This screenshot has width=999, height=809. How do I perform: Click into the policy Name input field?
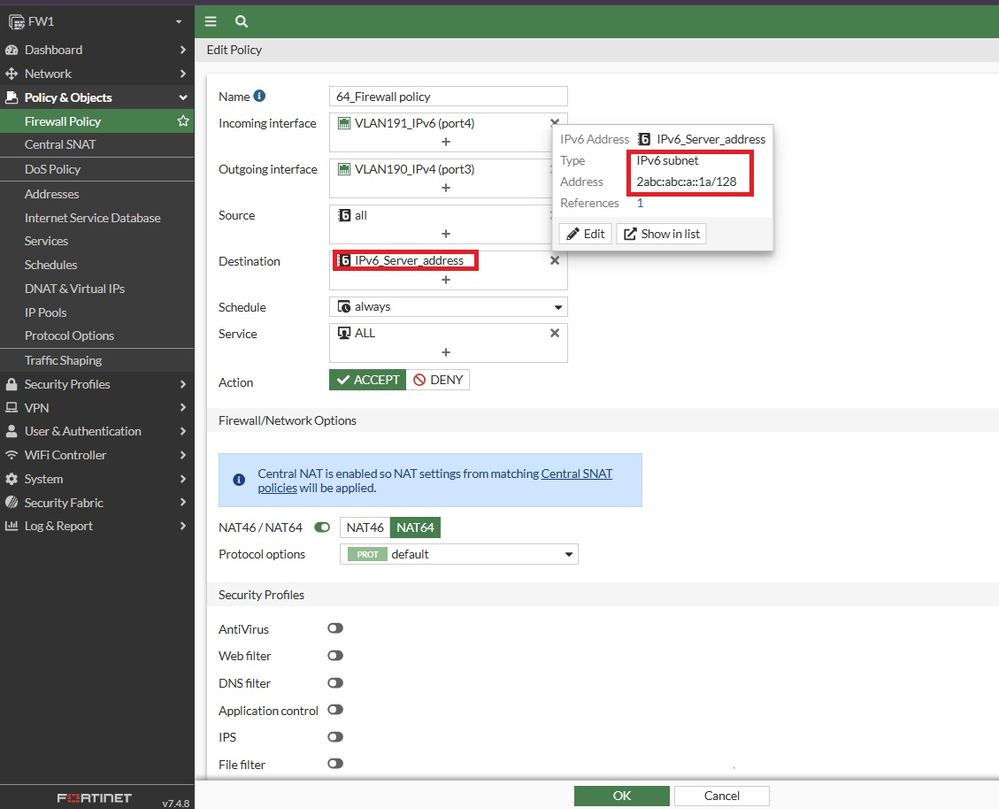(448, 97)
